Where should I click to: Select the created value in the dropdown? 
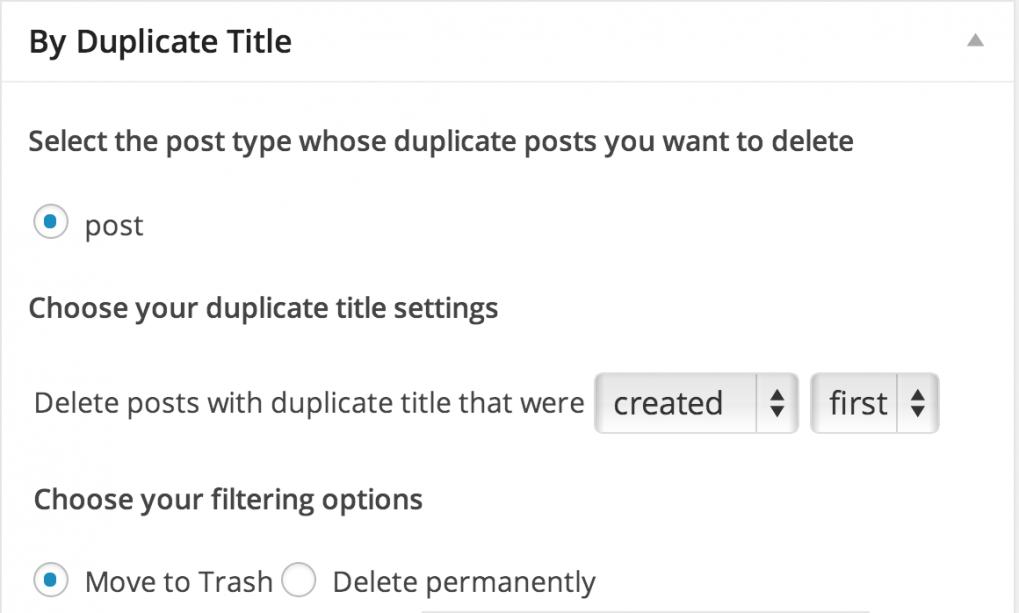[x=670, y=403]
